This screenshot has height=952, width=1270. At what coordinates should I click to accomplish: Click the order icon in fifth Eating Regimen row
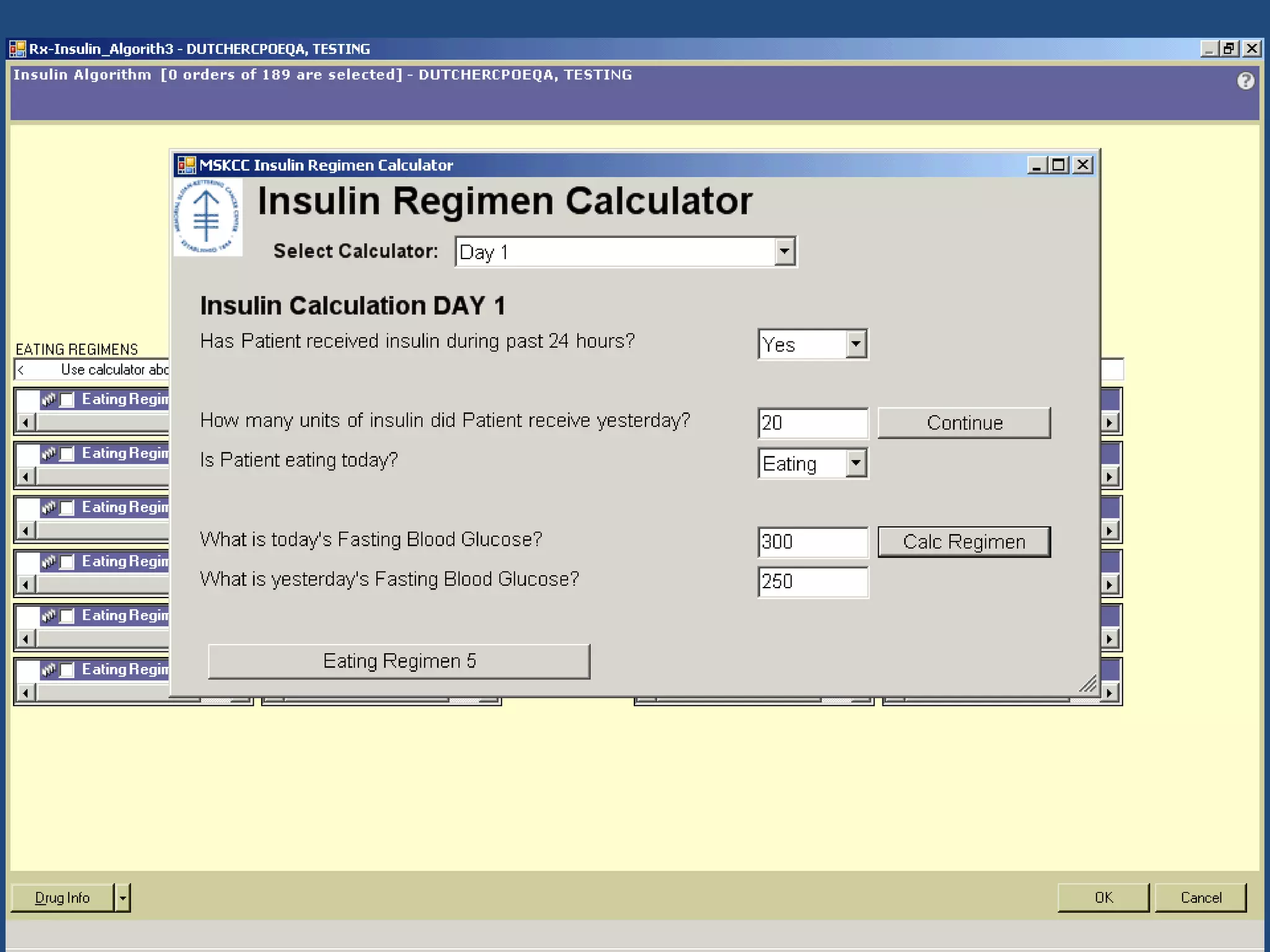tap(49, 615)
